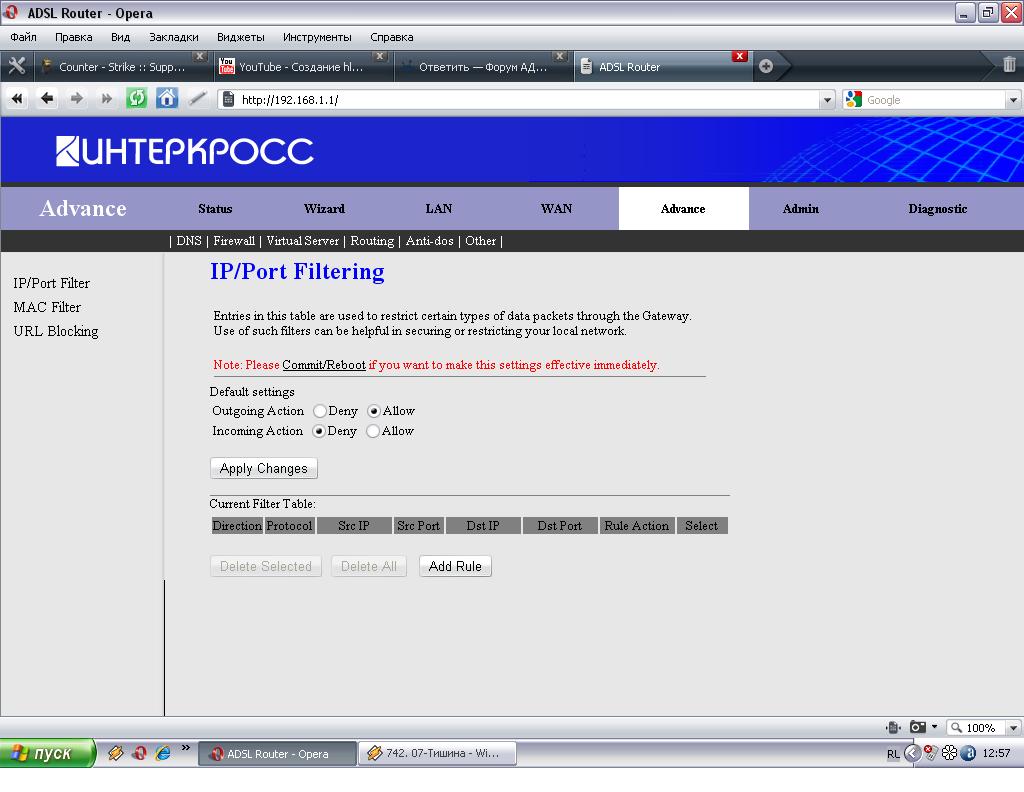Screen dimensions: 1024x792
Task: Open the router WAN section
Action: click(556, 209)
